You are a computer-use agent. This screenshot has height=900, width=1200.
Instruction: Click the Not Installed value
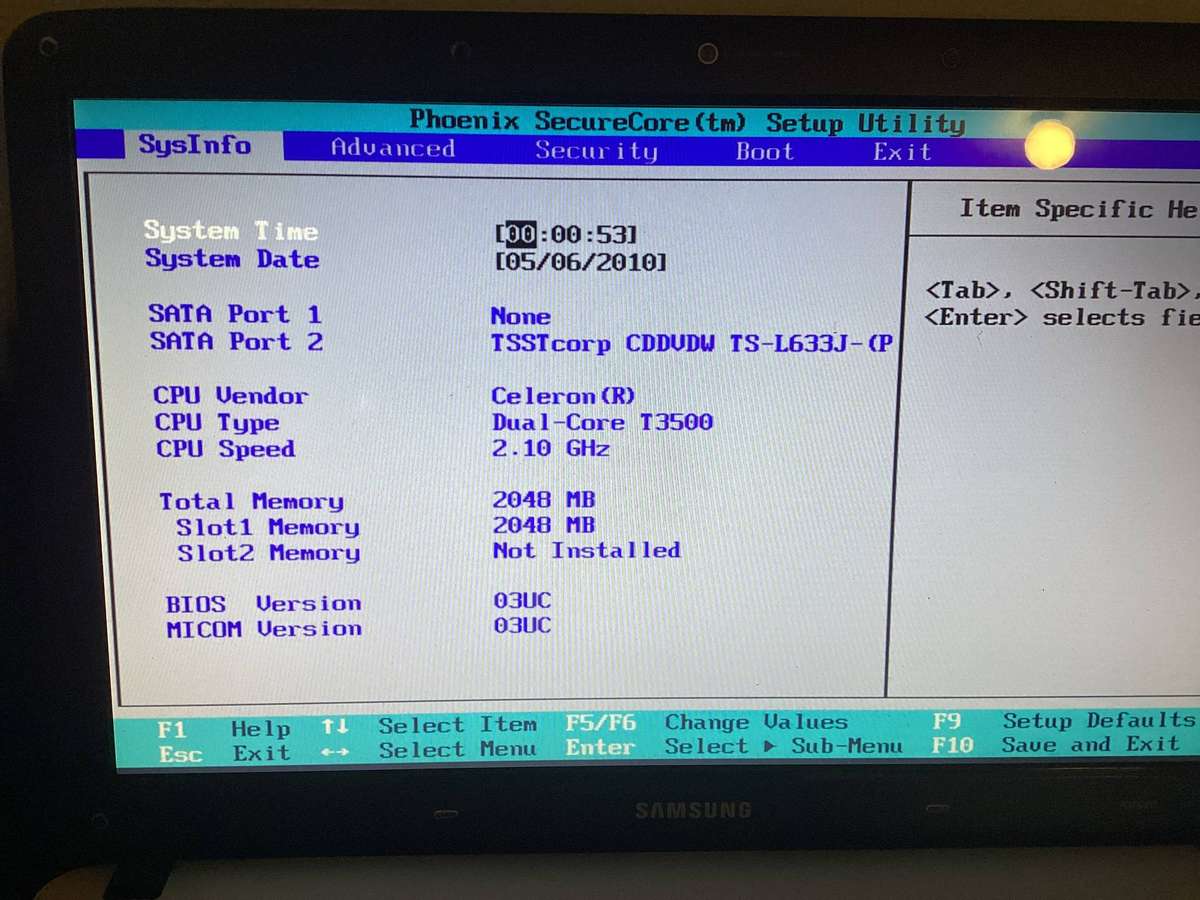pos(587,550)
